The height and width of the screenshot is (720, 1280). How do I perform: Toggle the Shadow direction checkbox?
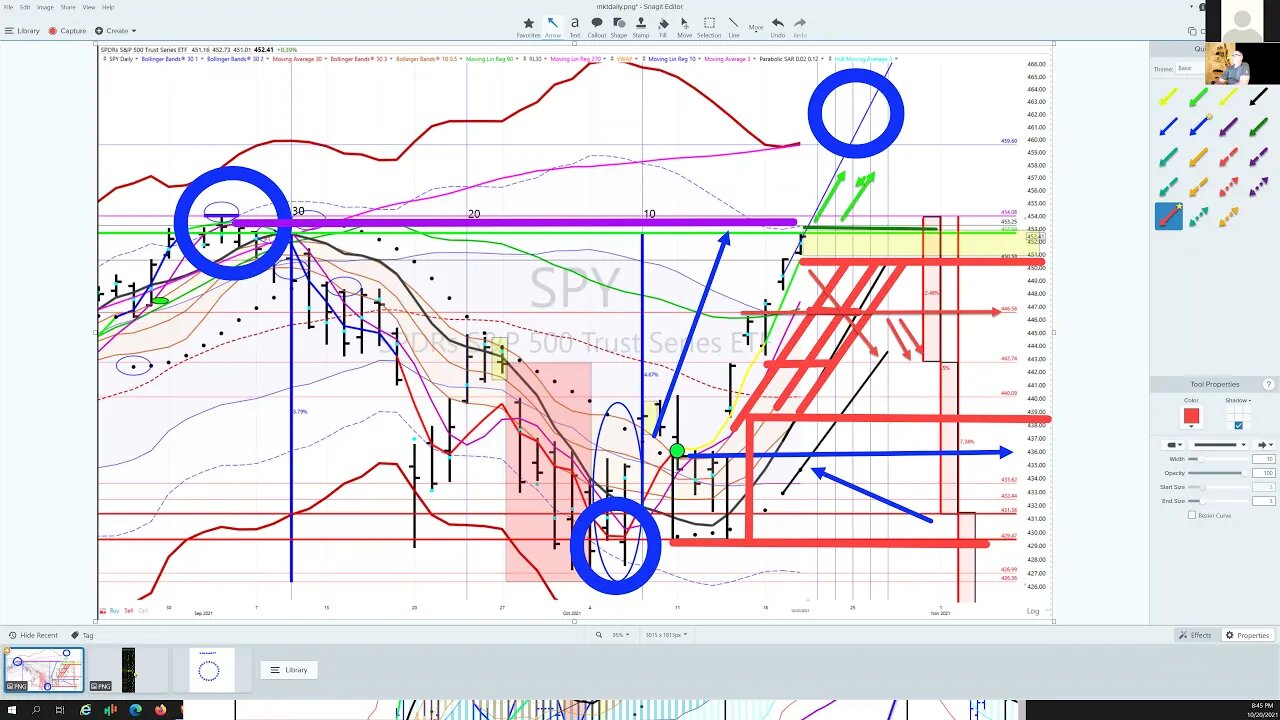1238,425
